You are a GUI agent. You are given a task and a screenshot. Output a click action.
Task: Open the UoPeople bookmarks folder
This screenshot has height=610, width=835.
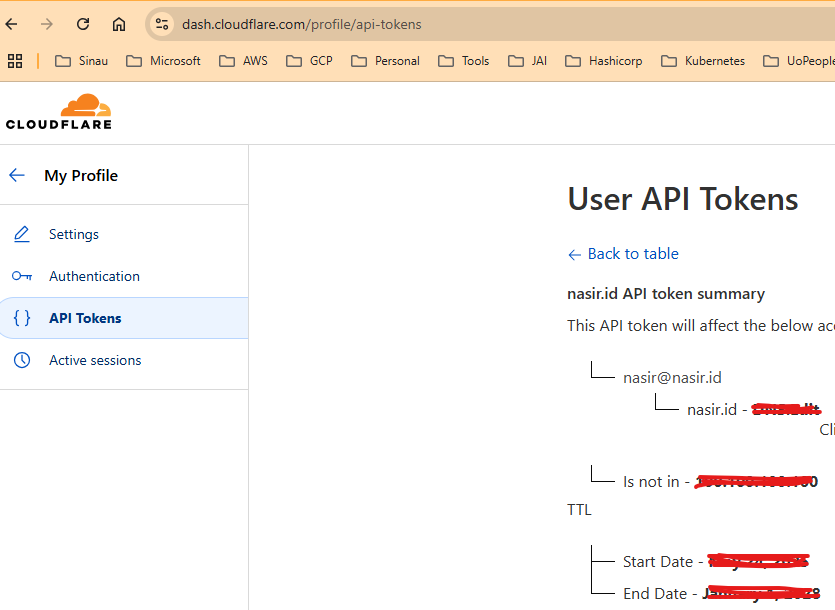pos(798,61)
